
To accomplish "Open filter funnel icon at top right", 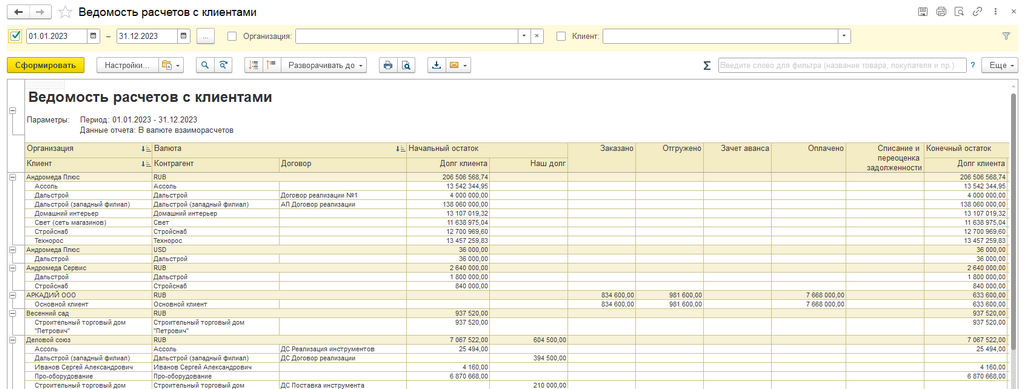I will click(1006, 37).
